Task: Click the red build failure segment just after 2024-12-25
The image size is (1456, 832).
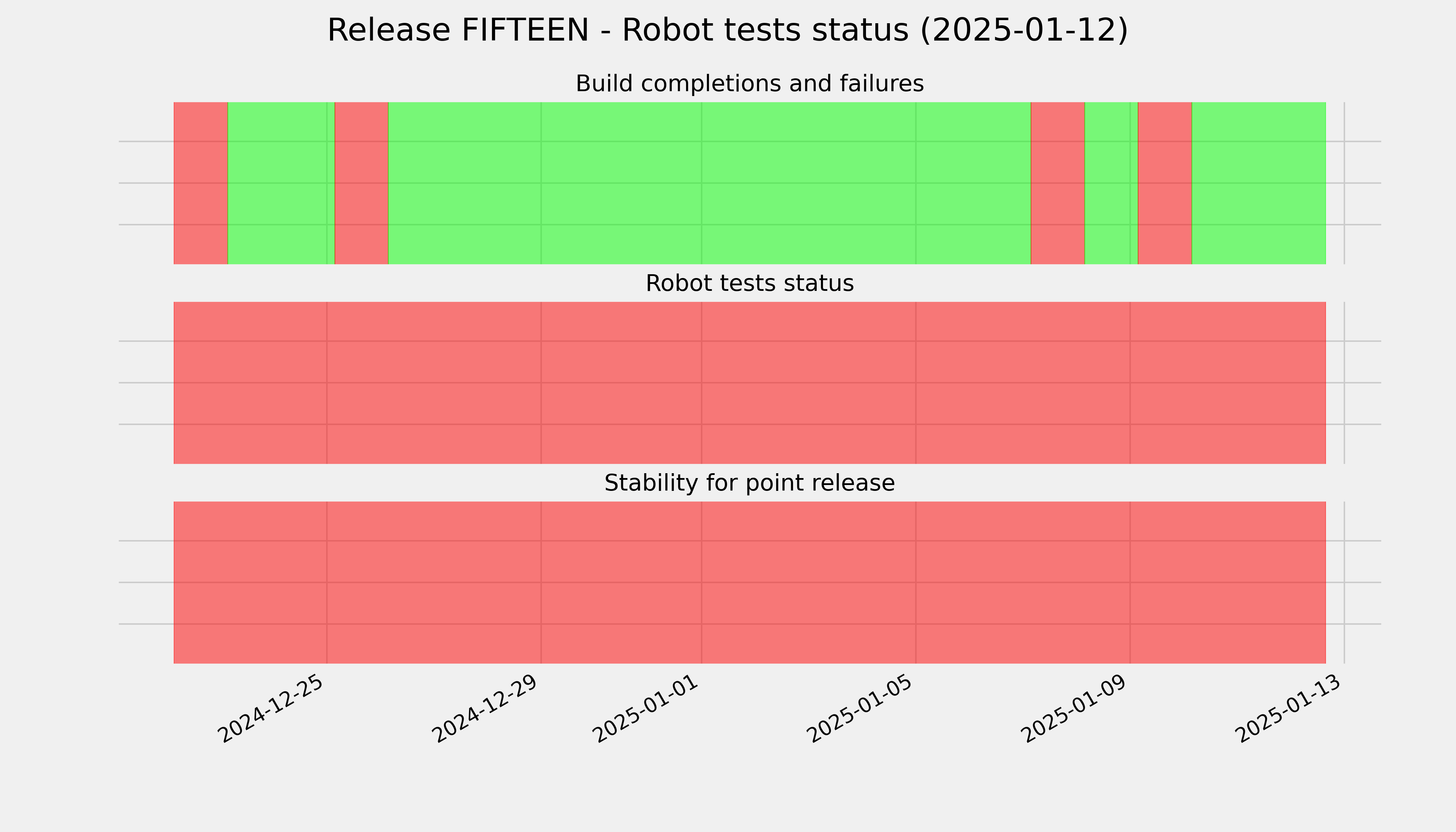Action: point(362,183)
